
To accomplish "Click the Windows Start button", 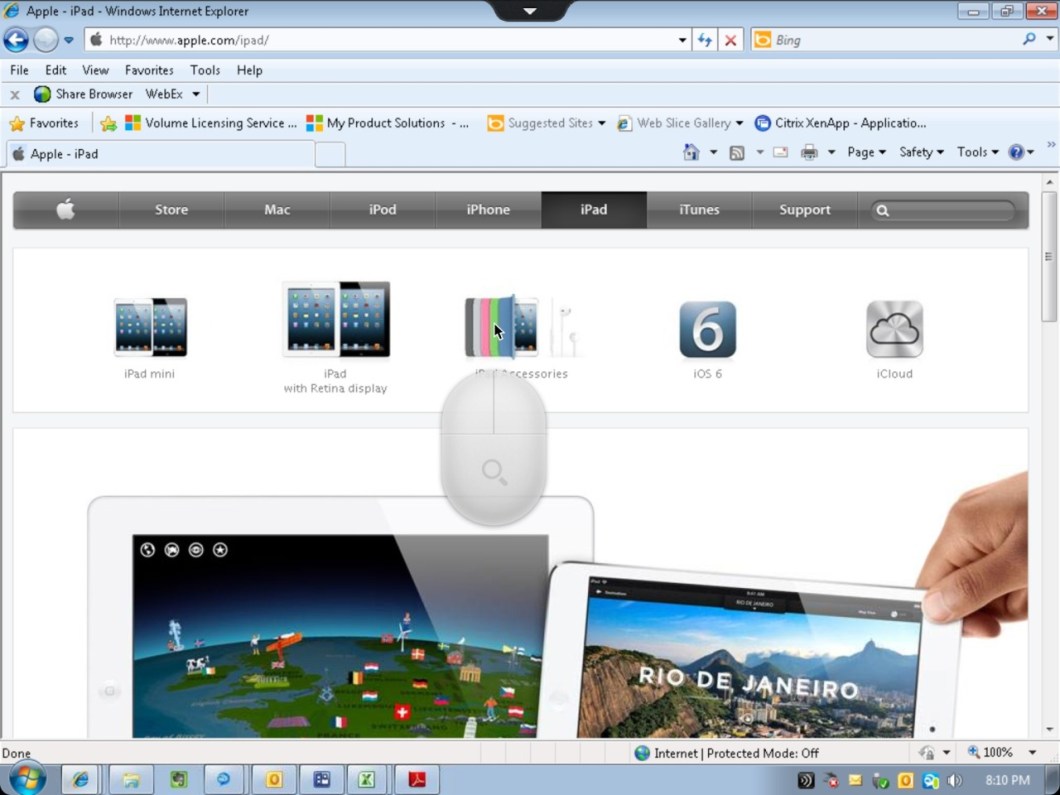I will 26,779.
